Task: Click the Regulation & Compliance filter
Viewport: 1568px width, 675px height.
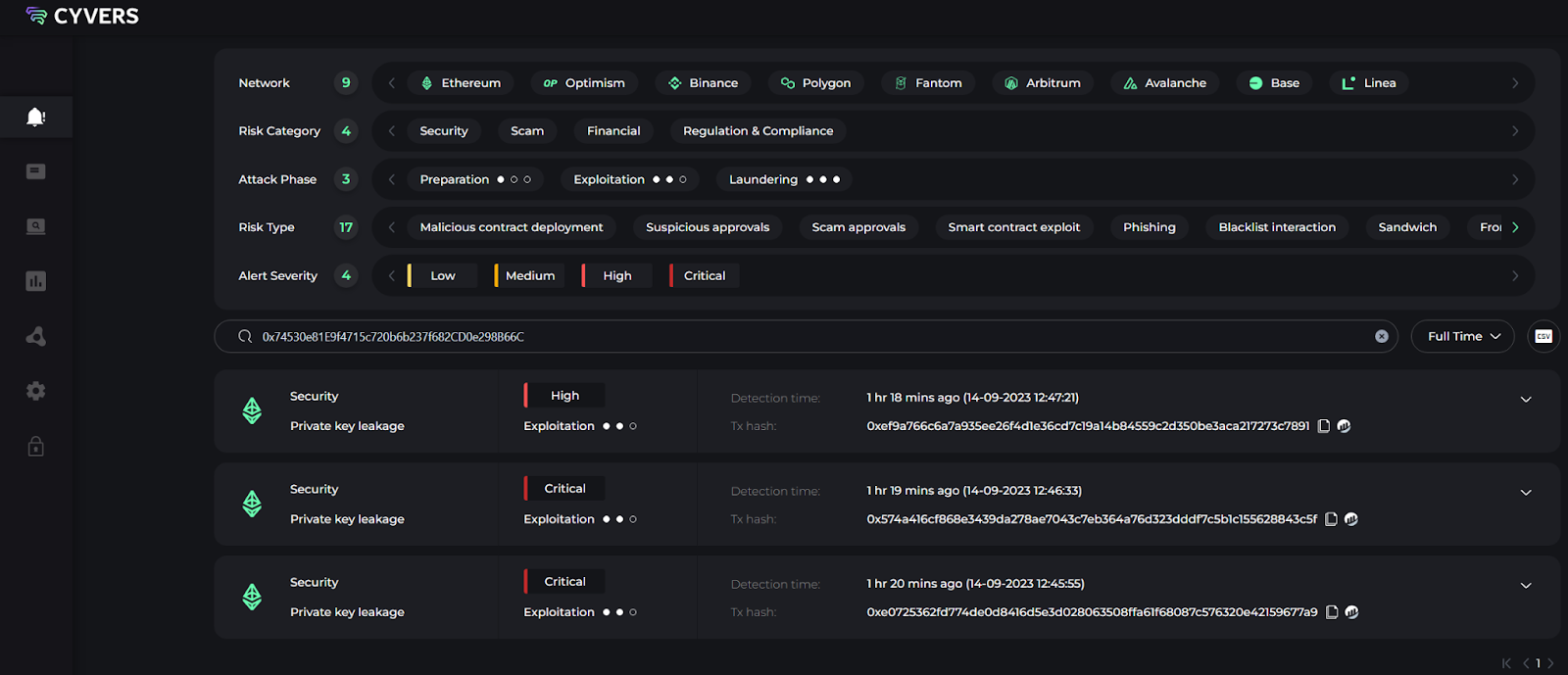Action: point(758,131)
